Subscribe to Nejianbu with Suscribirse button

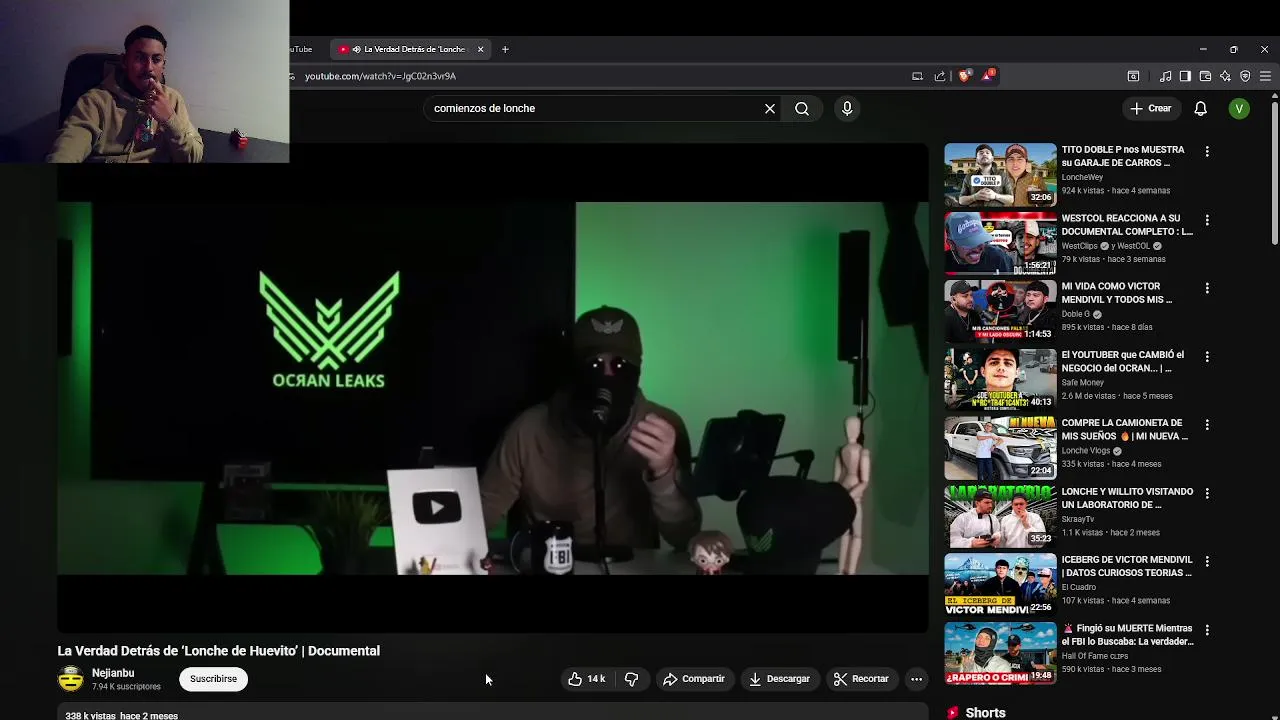pos(213,679)
